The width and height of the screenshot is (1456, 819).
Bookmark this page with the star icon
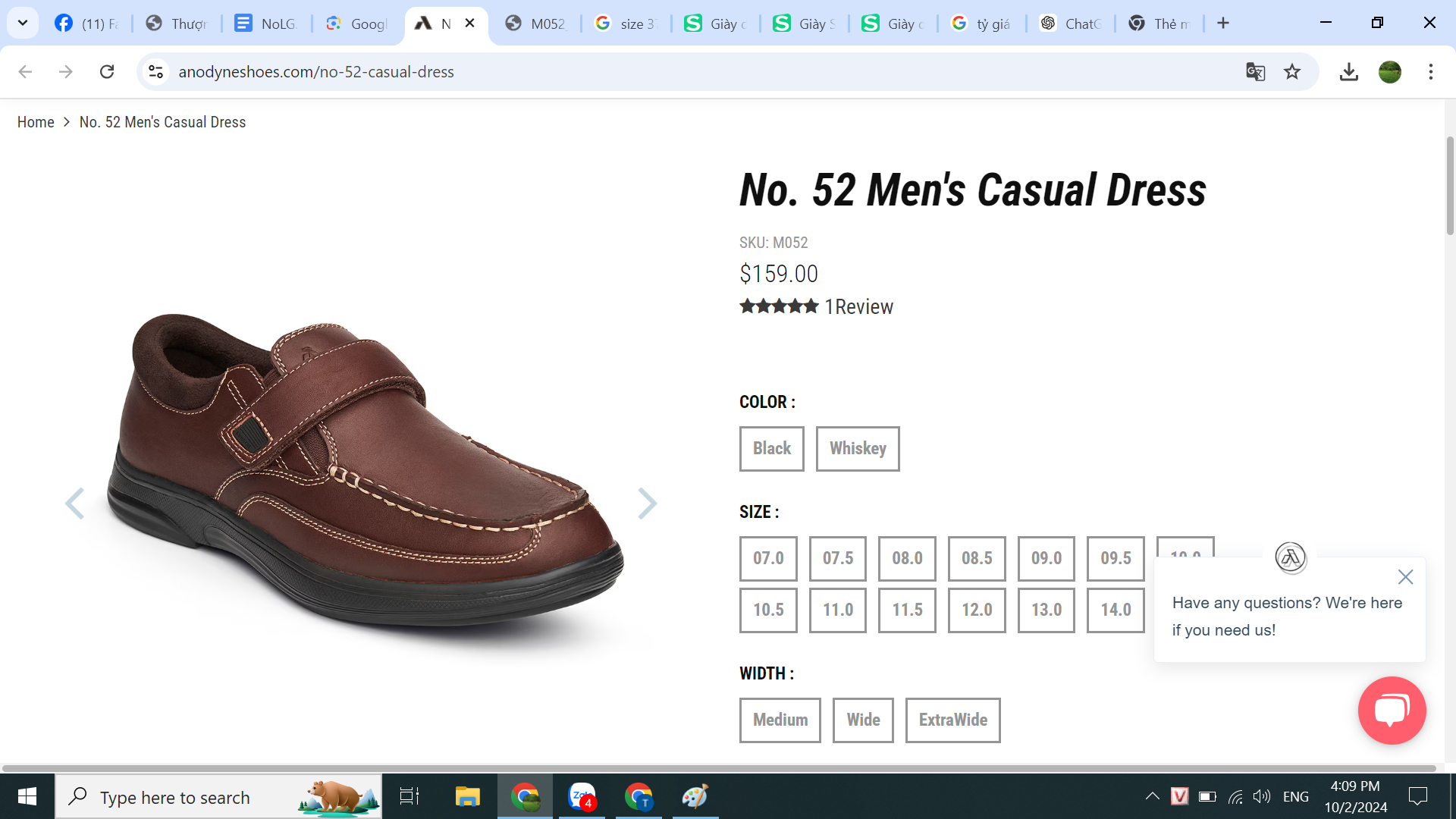coord(1292,72)
